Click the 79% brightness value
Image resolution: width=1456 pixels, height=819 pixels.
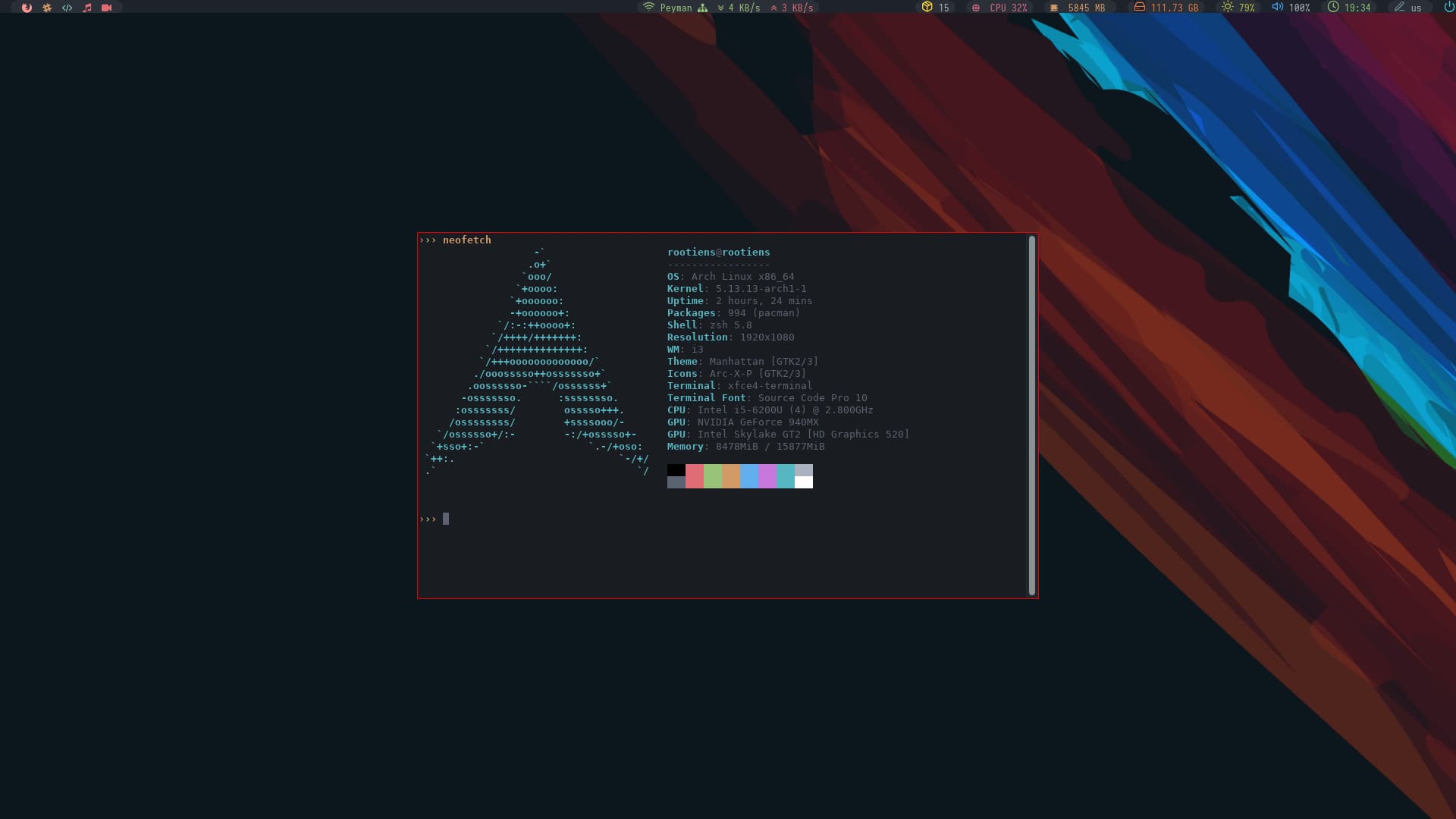[x=1247, y=8]
